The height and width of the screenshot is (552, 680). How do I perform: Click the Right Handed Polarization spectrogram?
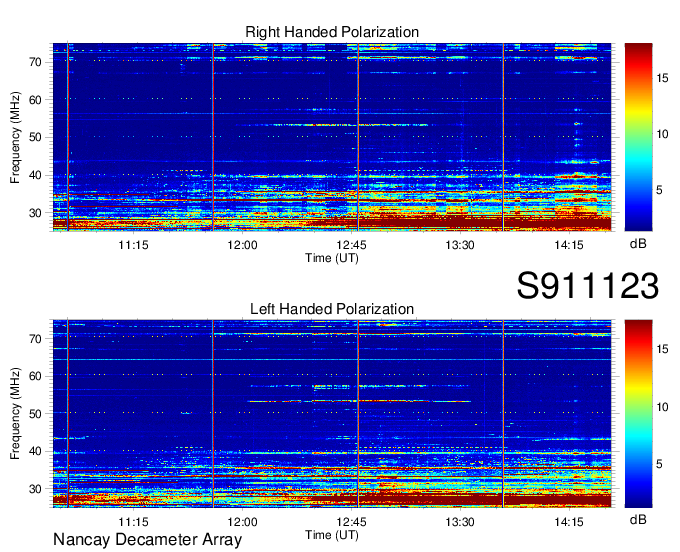[x=332, y=137]
